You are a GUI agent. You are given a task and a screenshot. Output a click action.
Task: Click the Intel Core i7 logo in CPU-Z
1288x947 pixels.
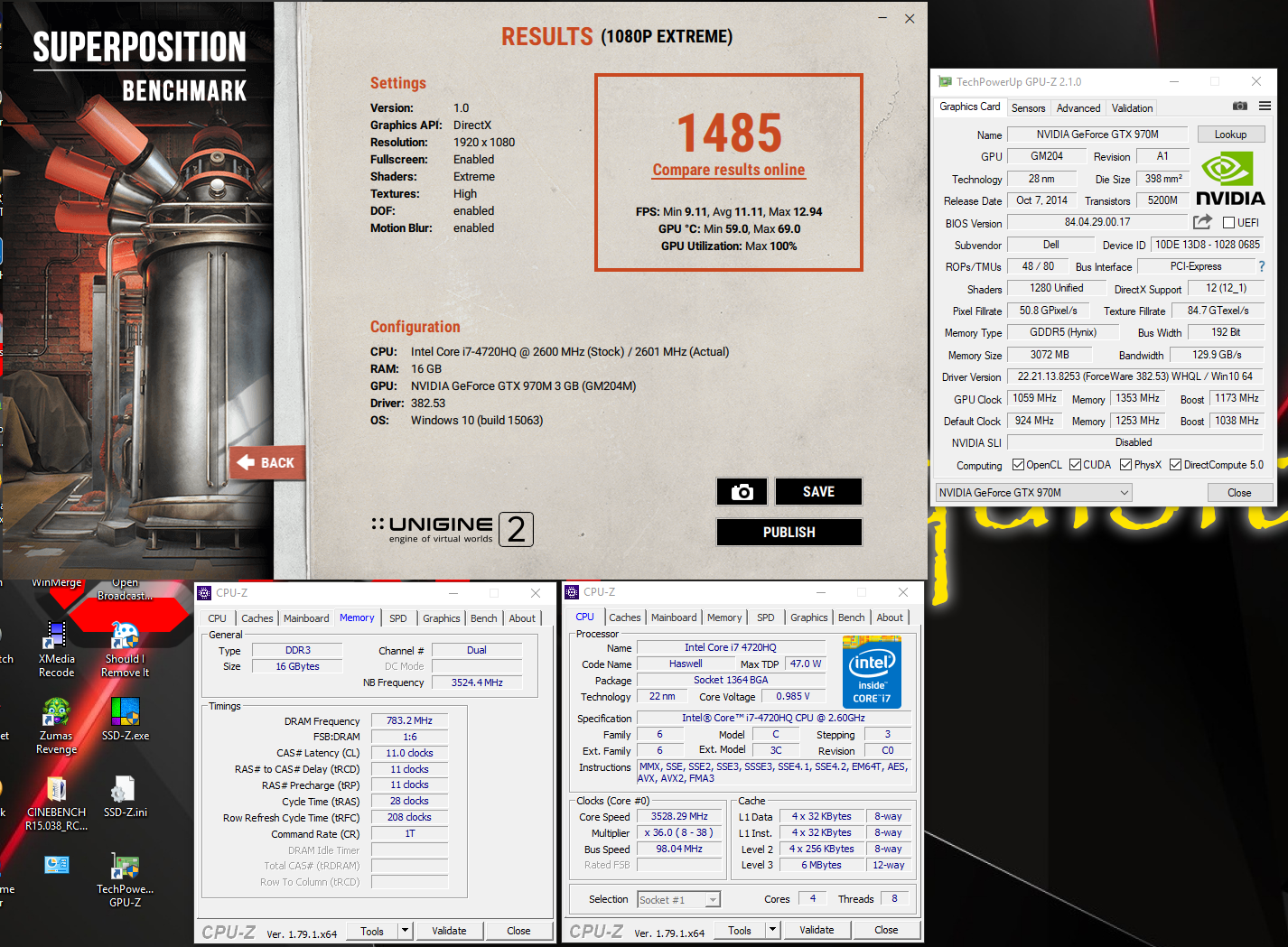coord(872,672)
